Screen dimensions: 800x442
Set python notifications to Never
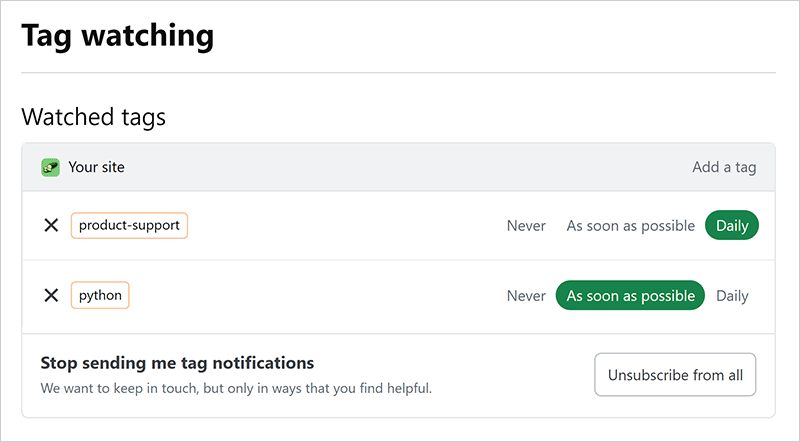[526, 296]
